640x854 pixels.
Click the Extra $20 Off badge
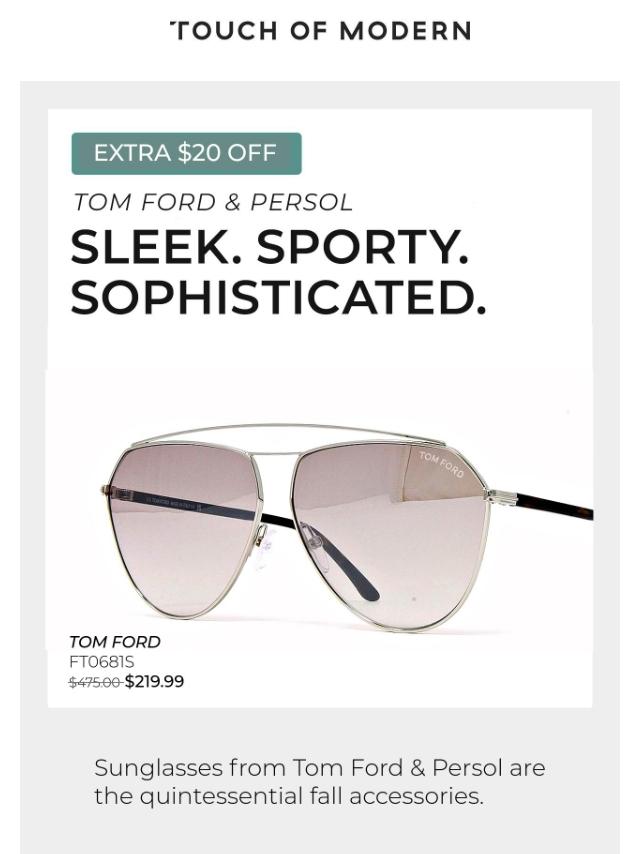(186, 153)
